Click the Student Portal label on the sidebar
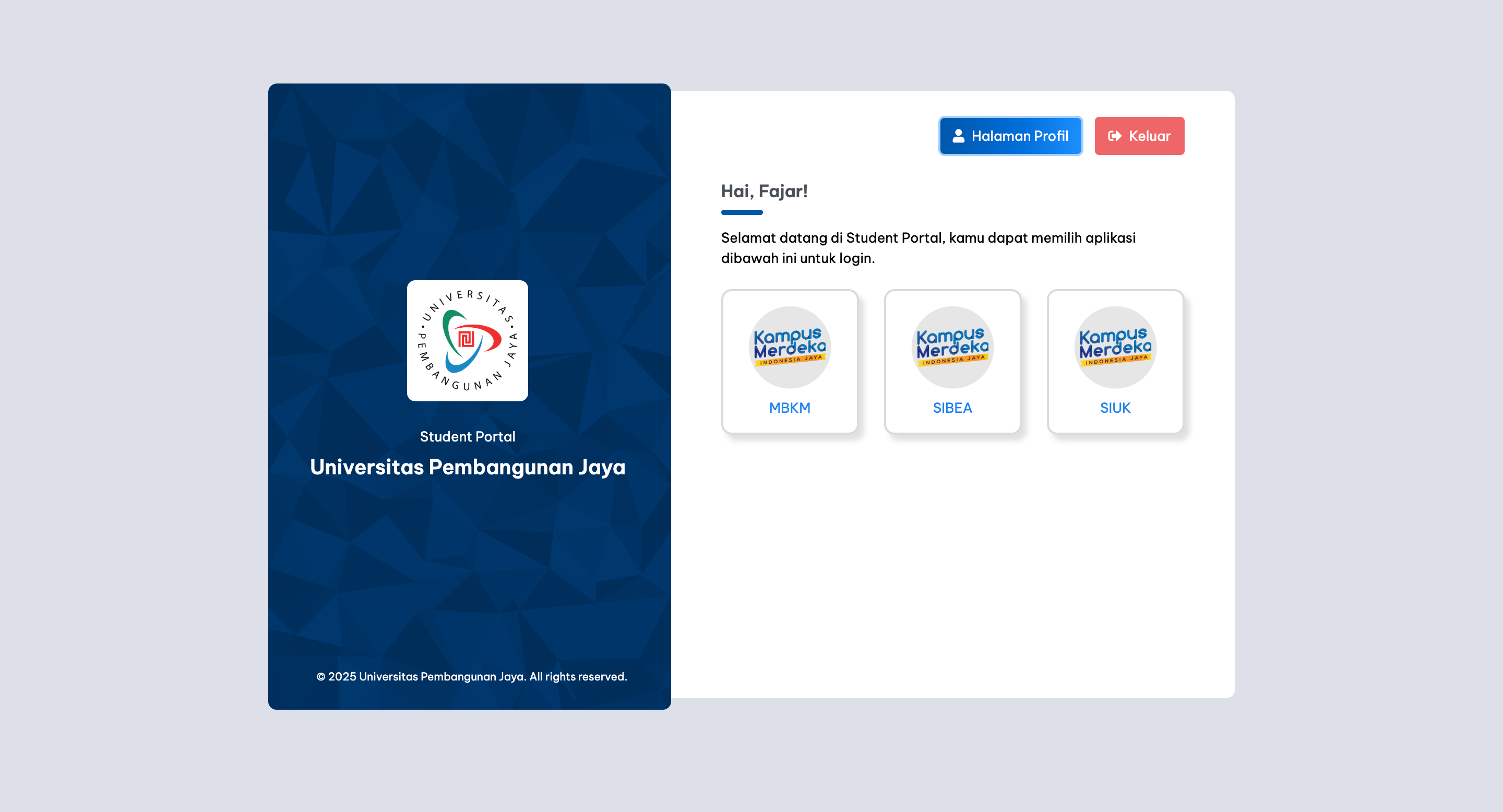The height and width of the screenshot is (812, 1503). click(468, 436)
